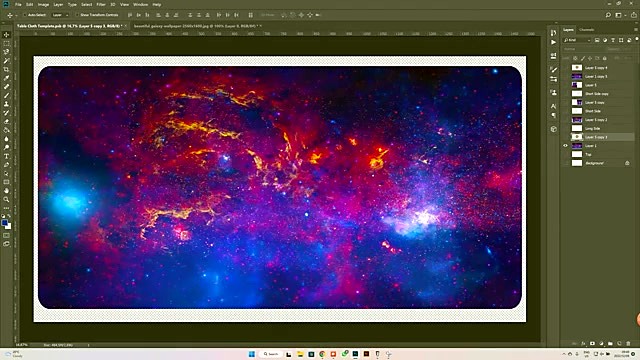Screen dimensions: 640x360
Task: Open the Filter menu
Action: tap(101, 4)
